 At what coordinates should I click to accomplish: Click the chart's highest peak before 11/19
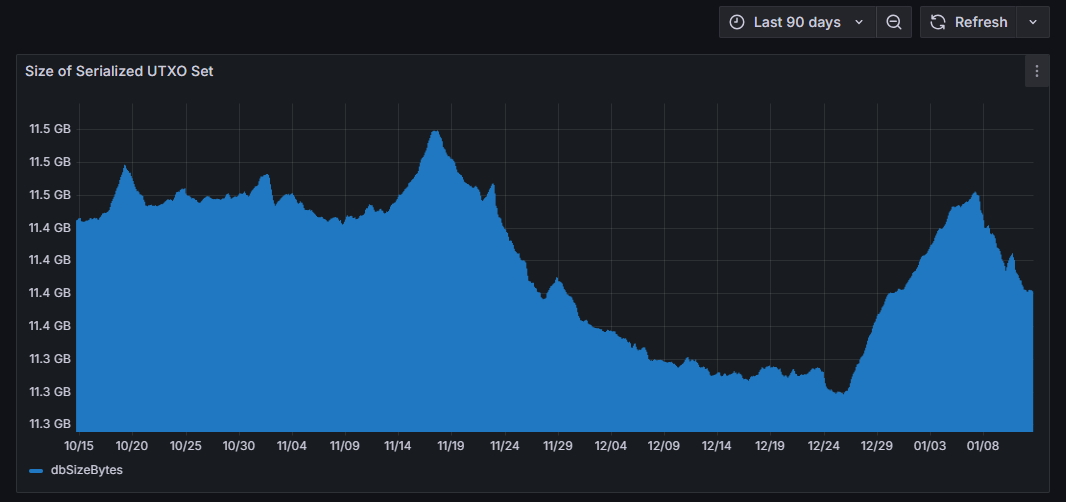(x=435, y=132)
